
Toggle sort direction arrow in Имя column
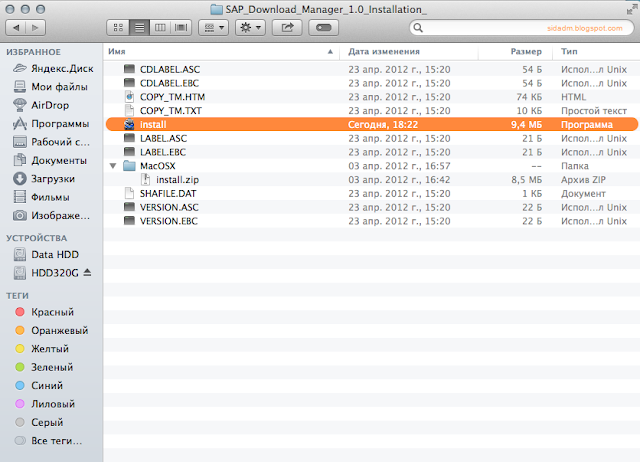point(330,51)
